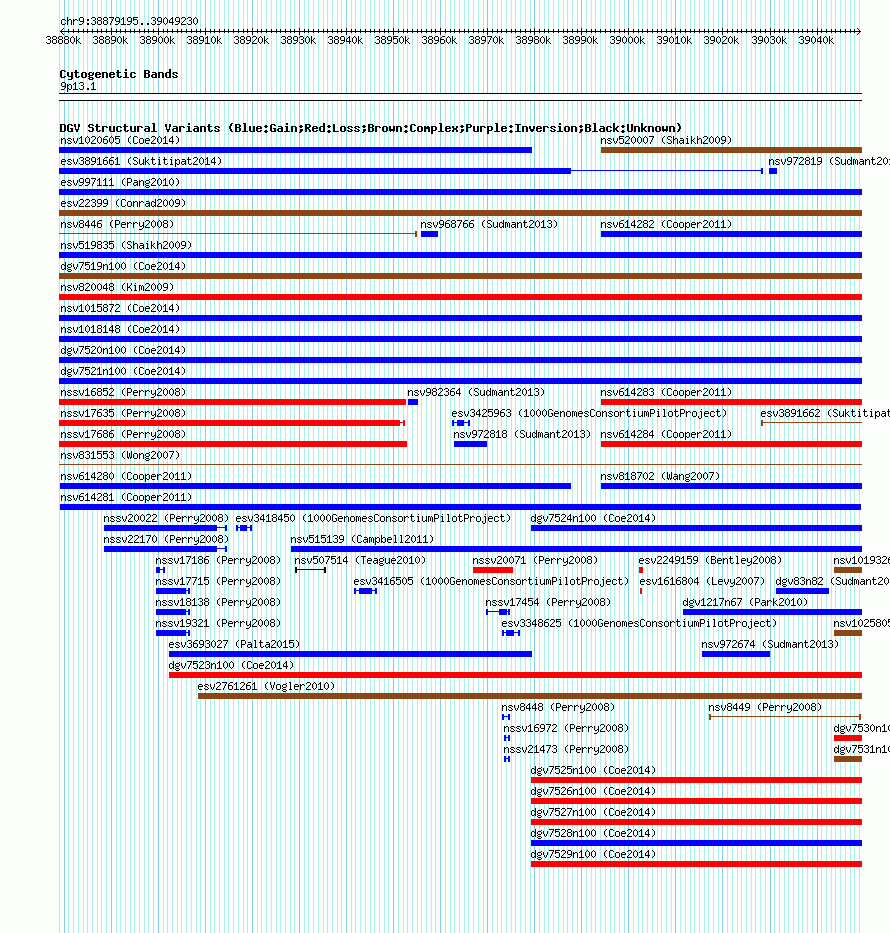Image resolution: width=890 pixels, height=933 pixels.
Task: Click esv3418450 1000Genomes label
Action: coord(373,519)
